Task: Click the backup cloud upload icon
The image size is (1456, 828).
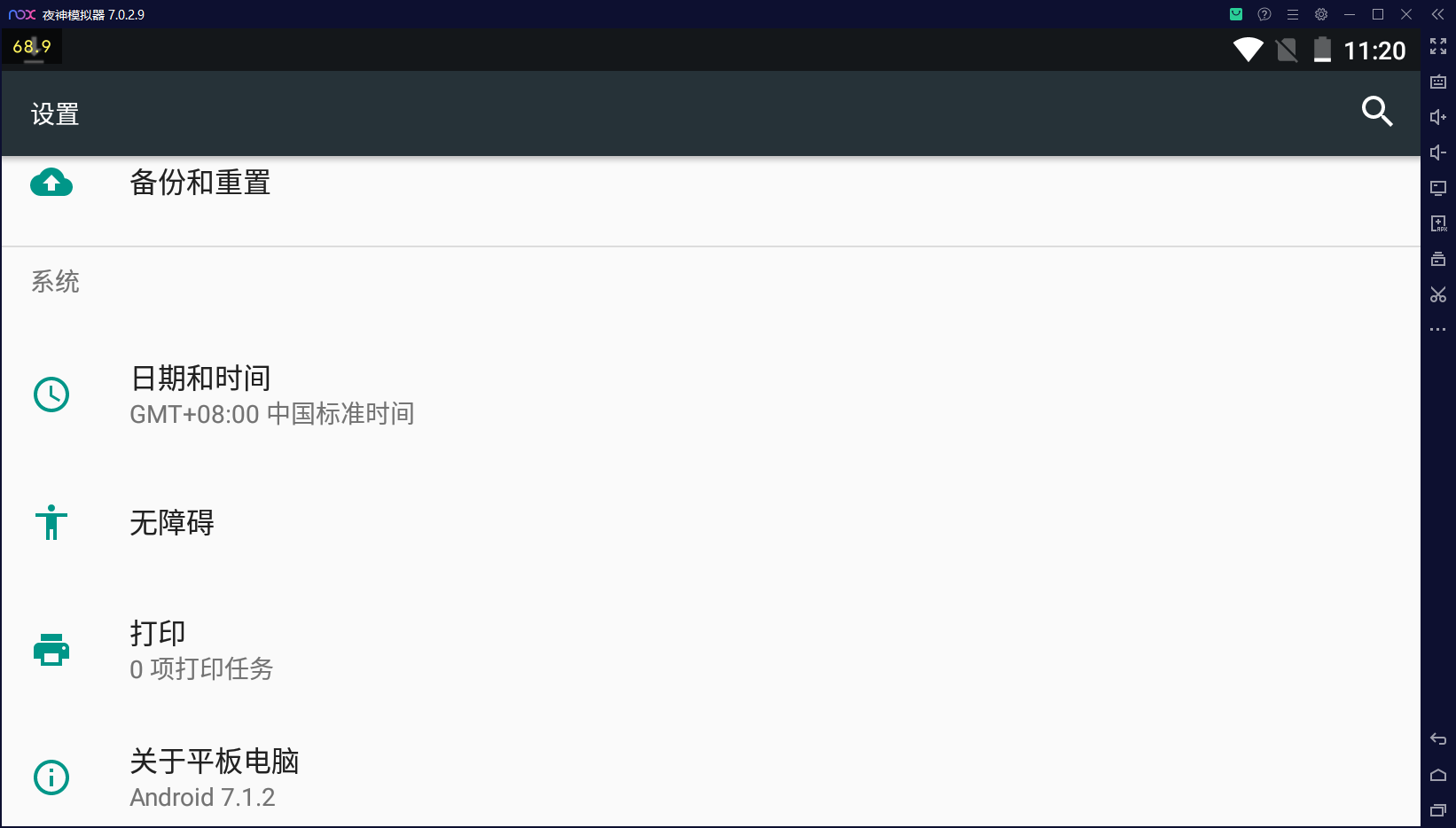Action: pyautogui.click(x=51, y=183)
